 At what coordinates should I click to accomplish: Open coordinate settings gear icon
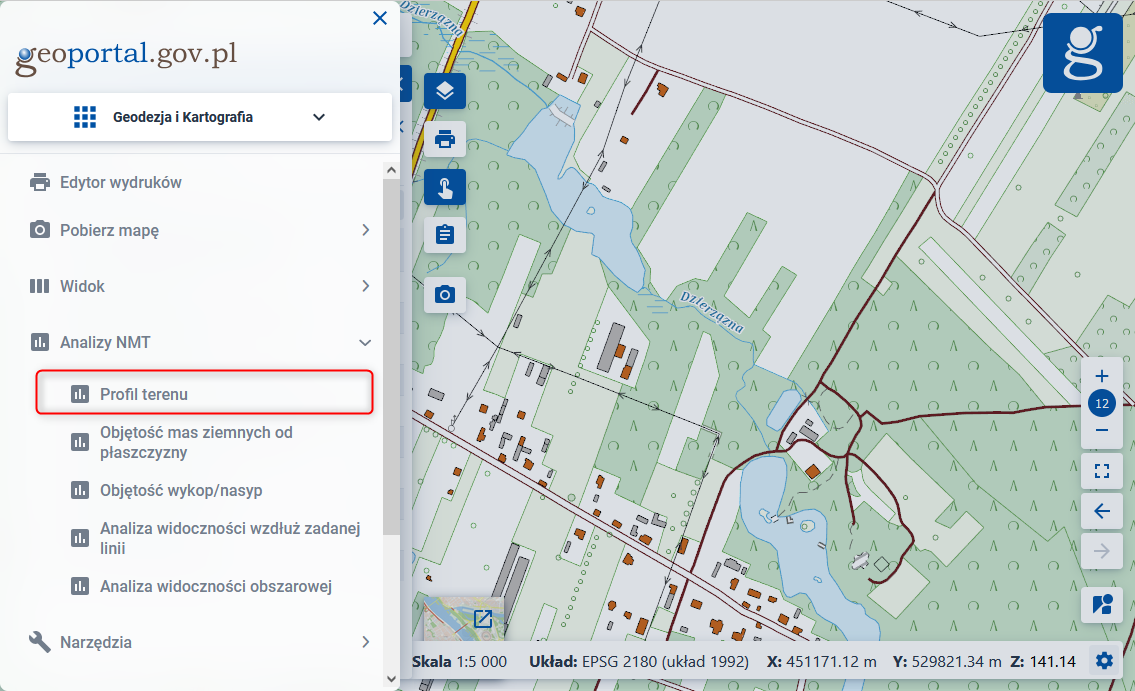point(1104,661)
